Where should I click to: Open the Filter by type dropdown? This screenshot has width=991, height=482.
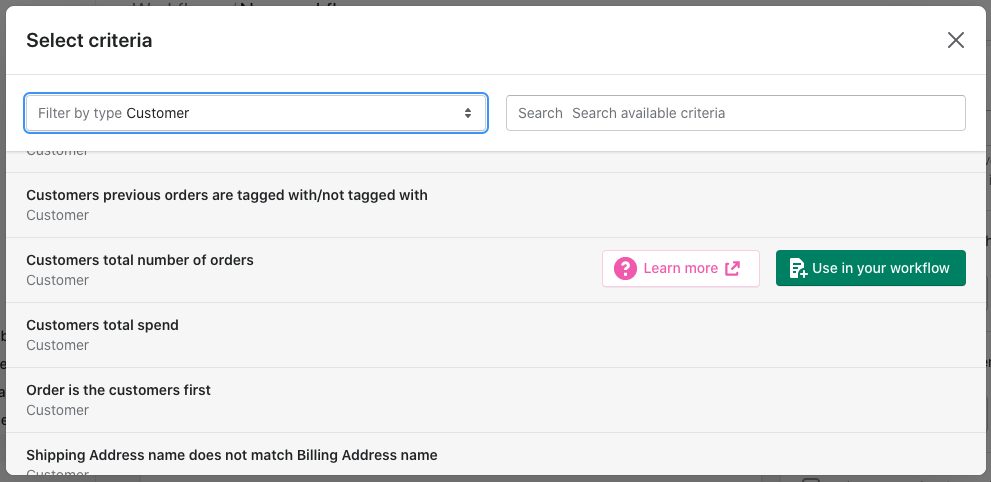[256, 113]
